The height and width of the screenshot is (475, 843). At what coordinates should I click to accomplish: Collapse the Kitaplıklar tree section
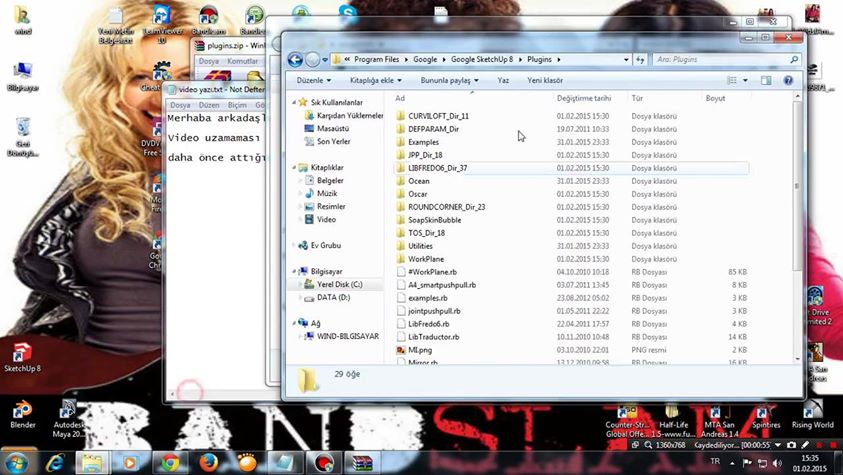tap(294, 168)
